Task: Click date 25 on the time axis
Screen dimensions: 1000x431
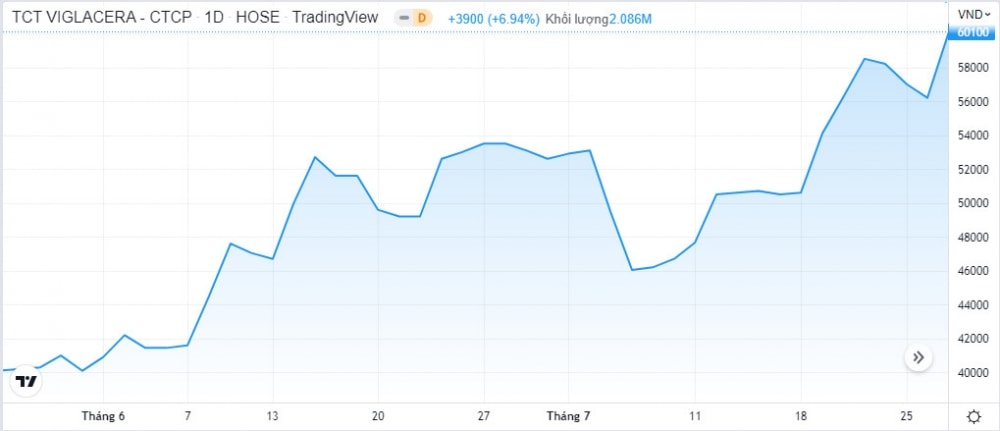Action: 907,416
